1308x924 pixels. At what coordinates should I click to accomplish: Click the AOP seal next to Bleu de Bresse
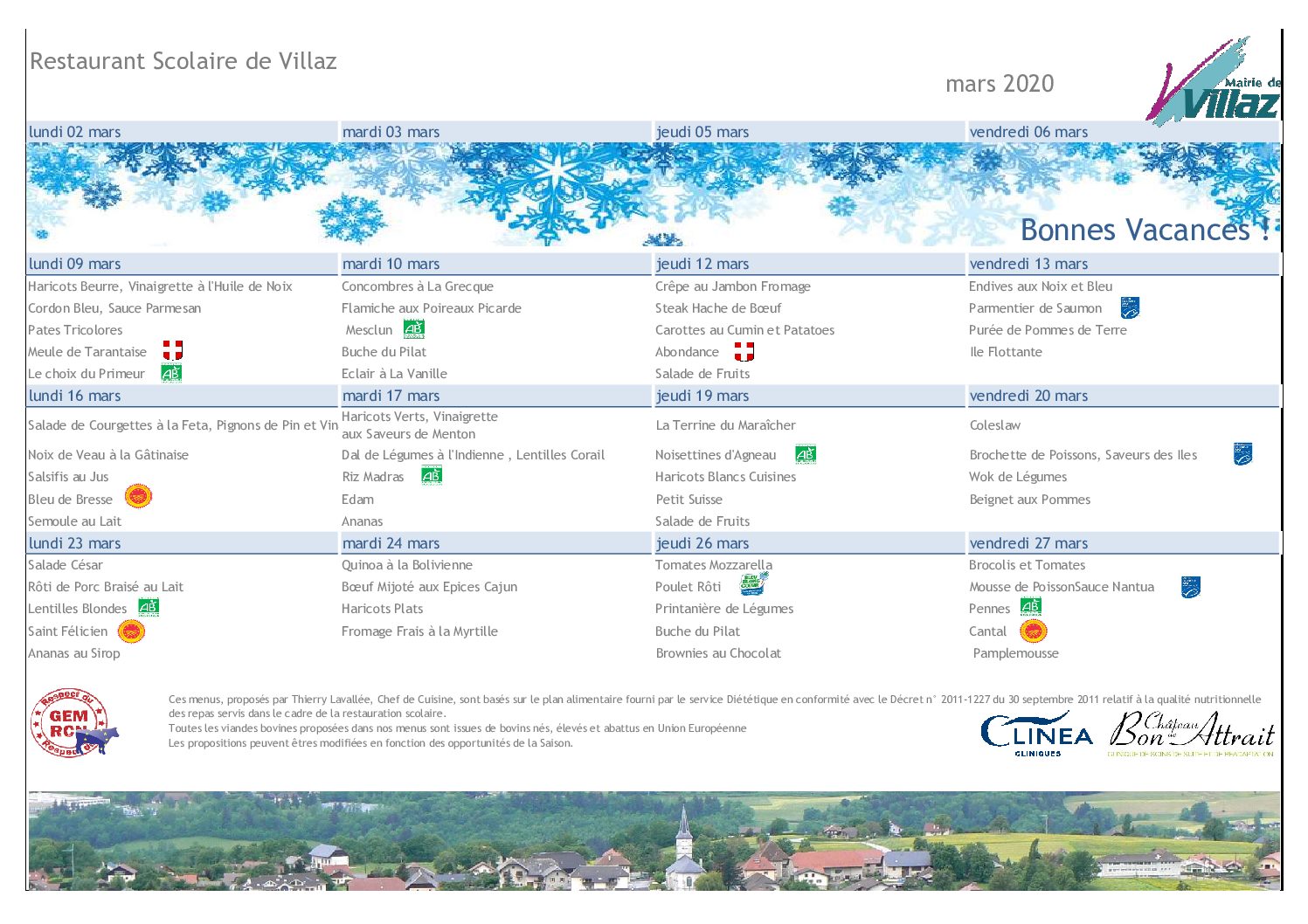click(139, 497)
